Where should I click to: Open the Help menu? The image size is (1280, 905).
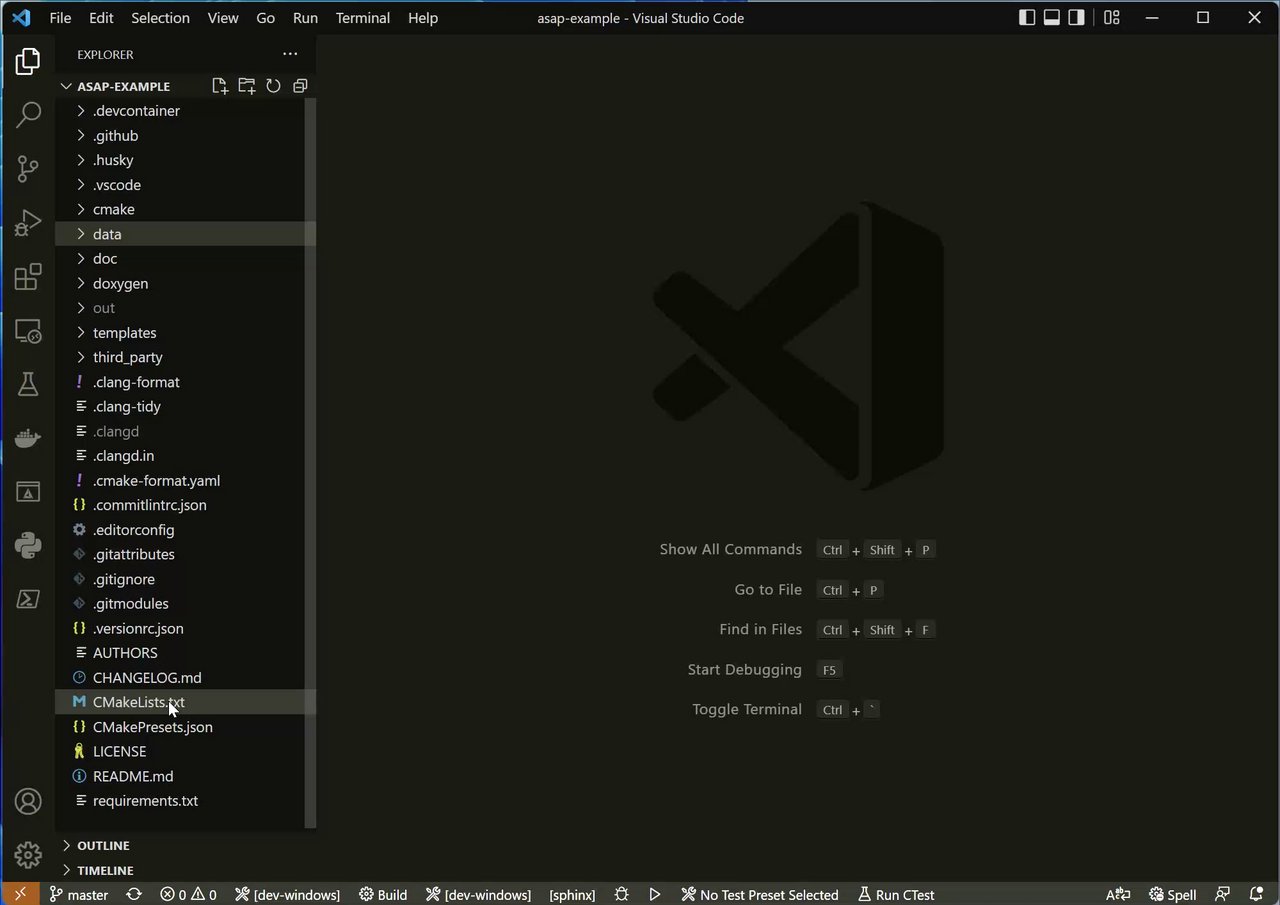coord(423,18)
